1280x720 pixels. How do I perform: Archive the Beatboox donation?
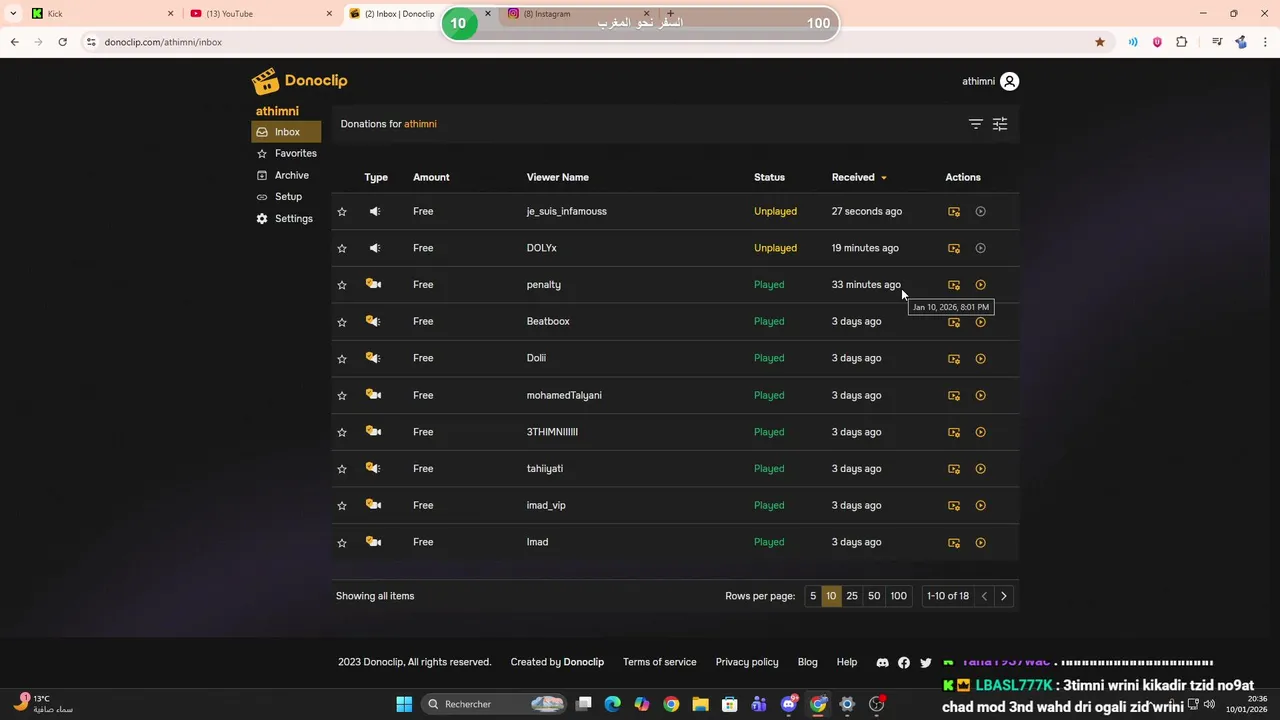coord(954,322)
